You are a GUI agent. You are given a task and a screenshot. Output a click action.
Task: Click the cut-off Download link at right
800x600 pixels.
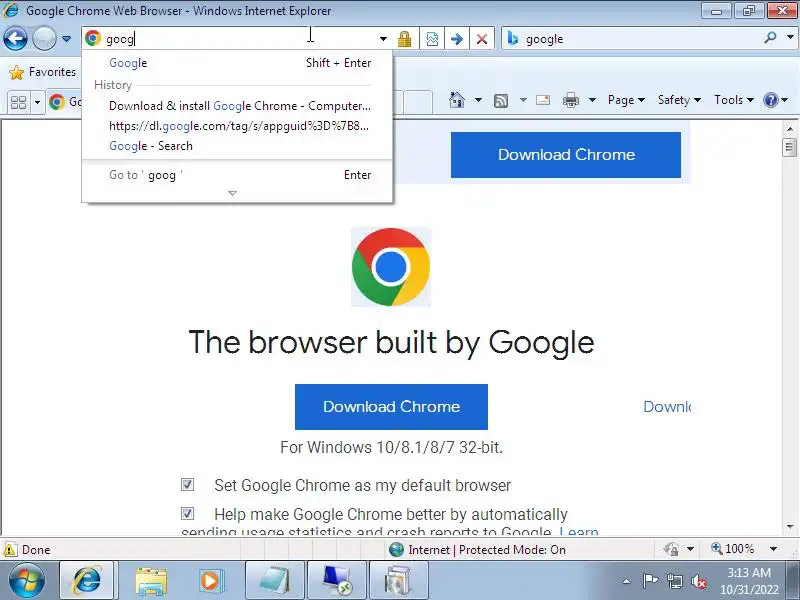coord(667,407)
